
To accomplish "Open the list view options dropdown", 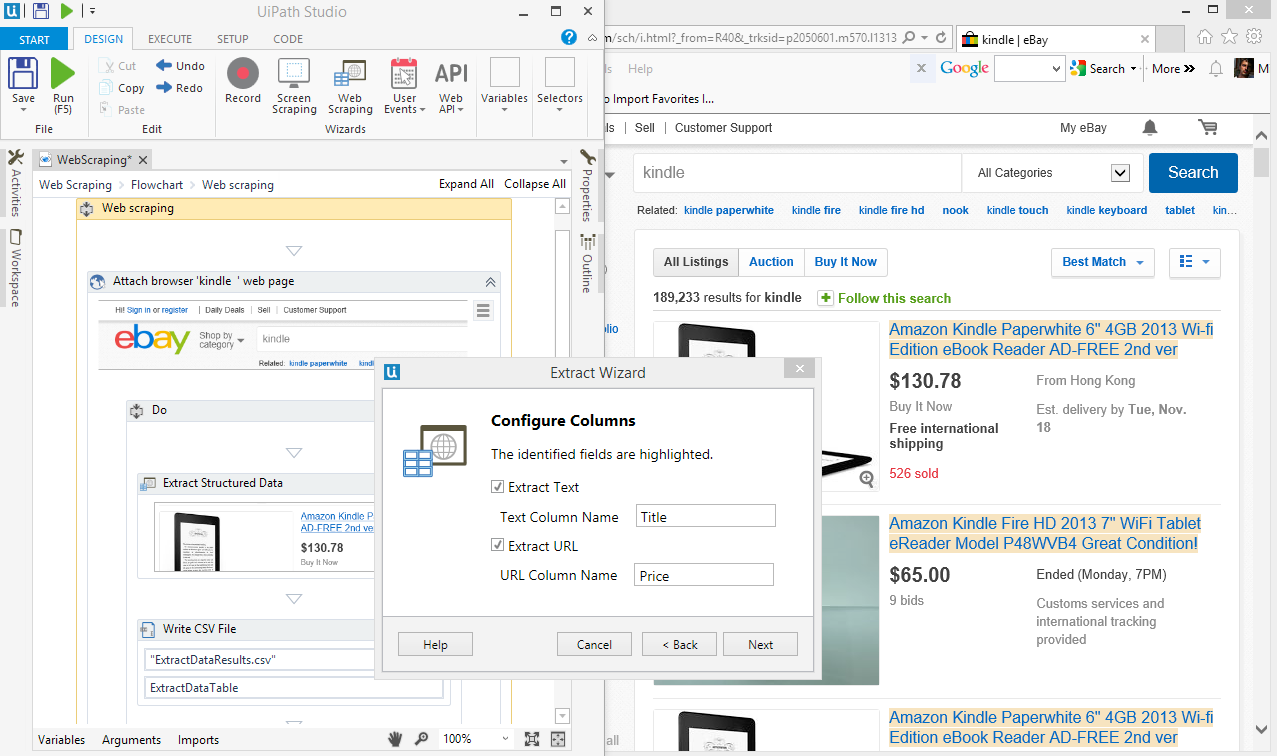I will (1194, 262).
